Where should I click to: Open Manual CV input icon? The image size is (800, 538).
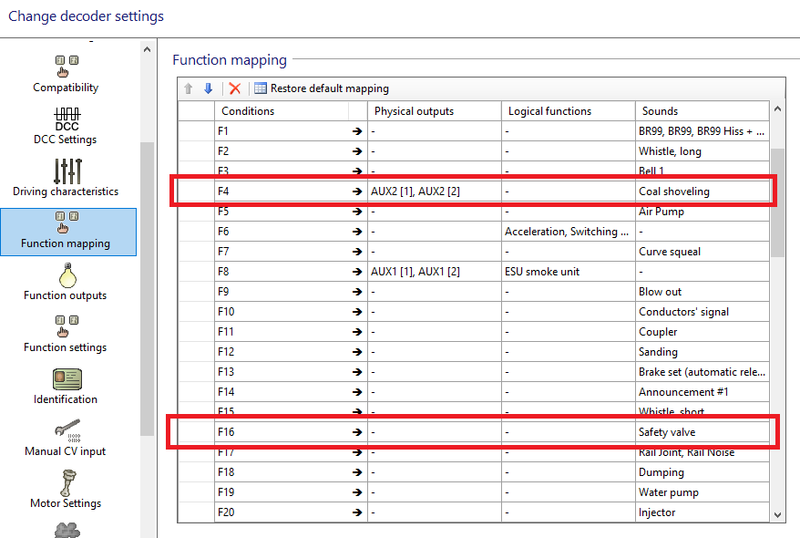66,430
